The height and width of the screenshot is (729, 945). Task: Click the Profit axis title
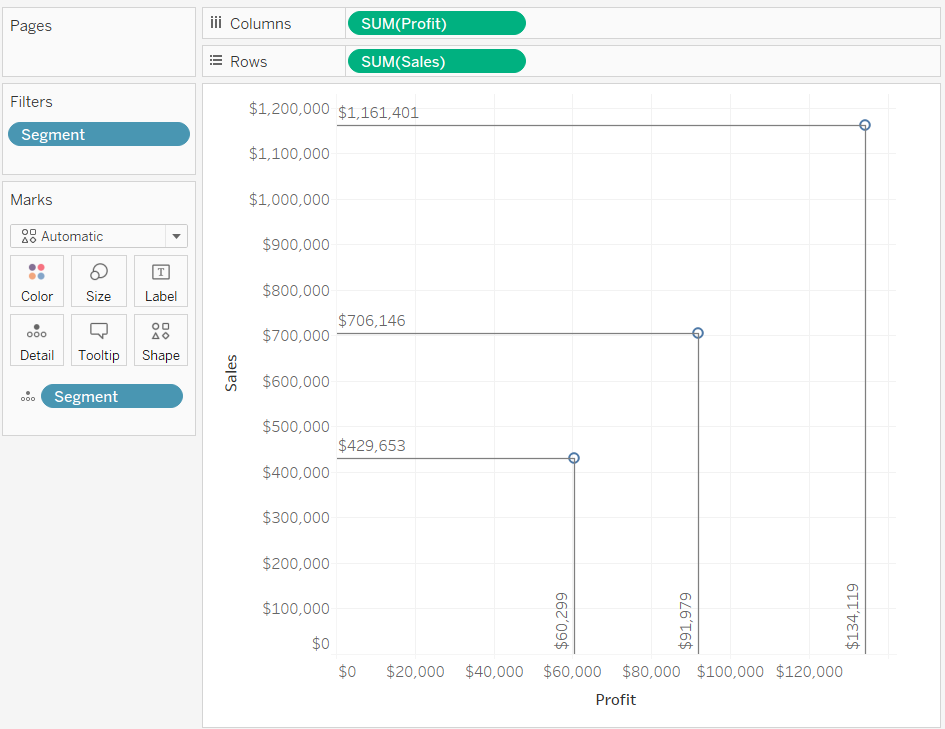pos(615,699)
